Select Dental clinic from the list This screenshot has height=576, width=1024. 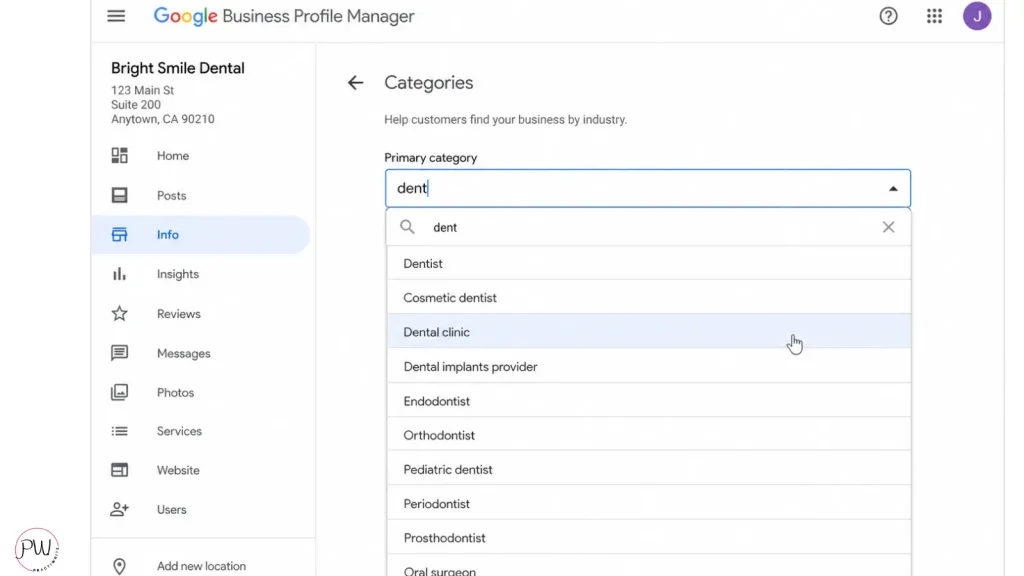click(x=437, y=332)
